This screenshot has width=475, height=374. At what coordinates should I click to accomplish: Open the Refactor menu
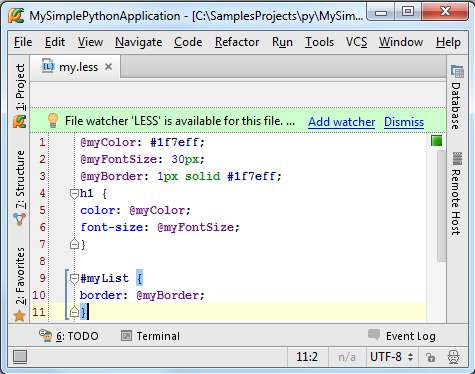[237, 42]
